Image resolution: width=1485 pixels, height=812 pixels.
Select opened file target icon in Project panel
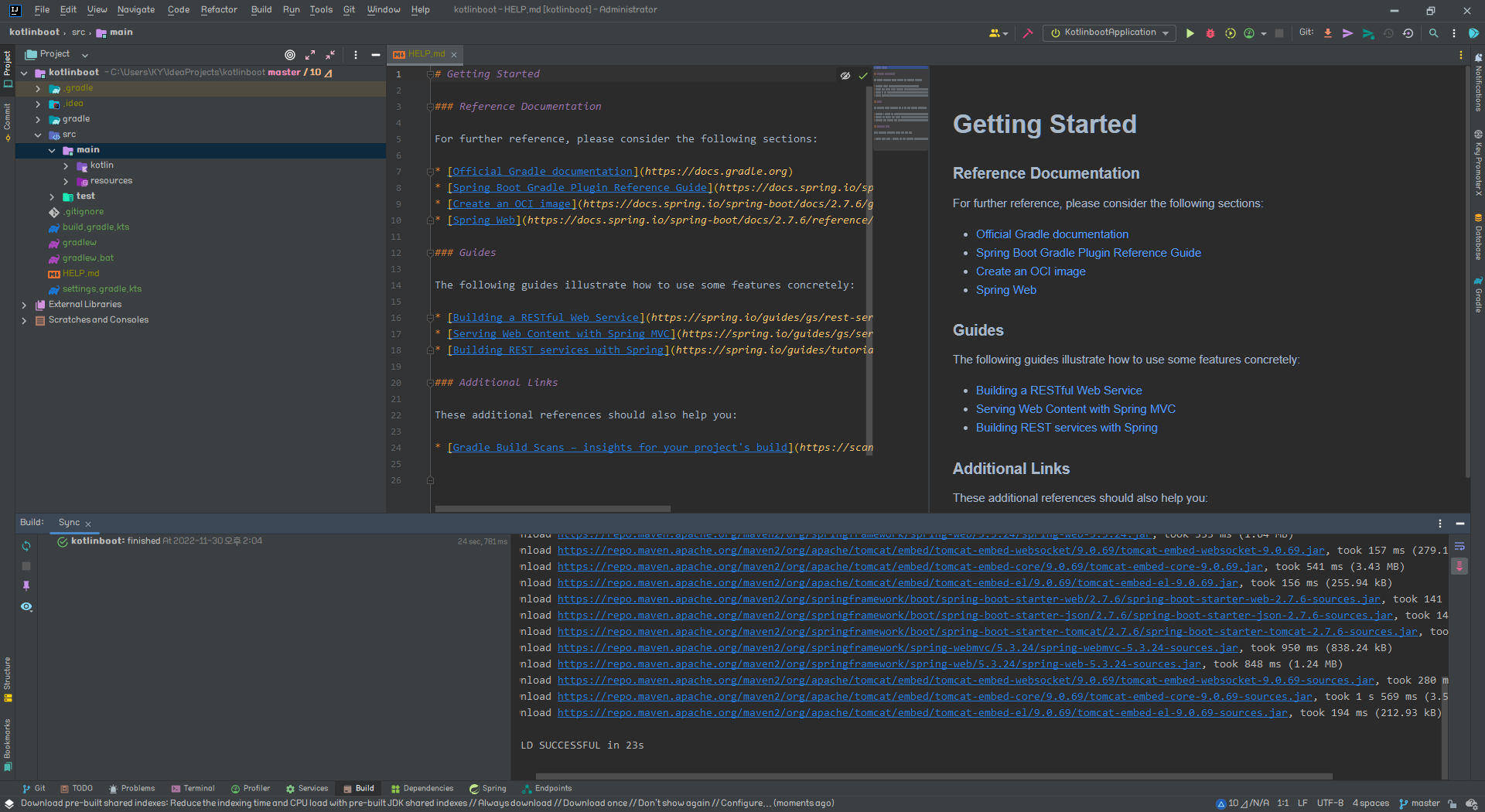[290, 55]
